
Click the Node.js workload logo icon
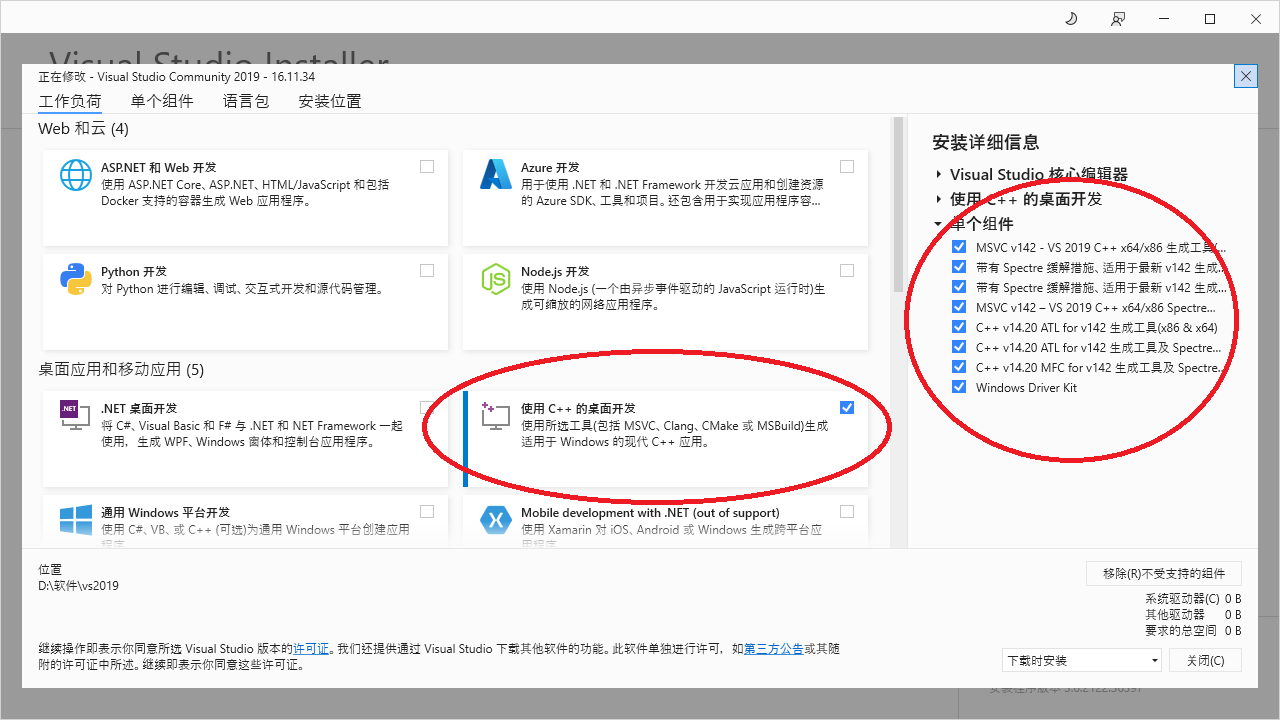(x=496, y=279)
